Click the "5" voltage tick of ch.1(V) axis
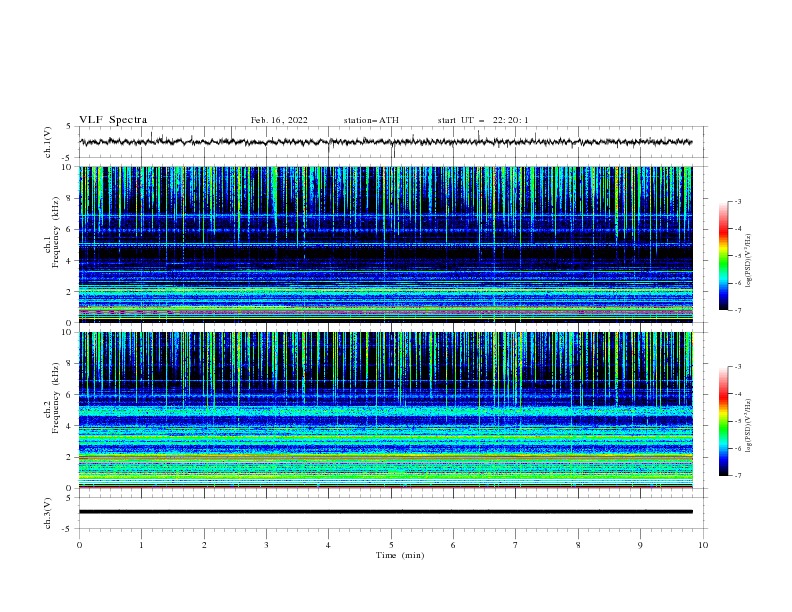 point(69,126)
